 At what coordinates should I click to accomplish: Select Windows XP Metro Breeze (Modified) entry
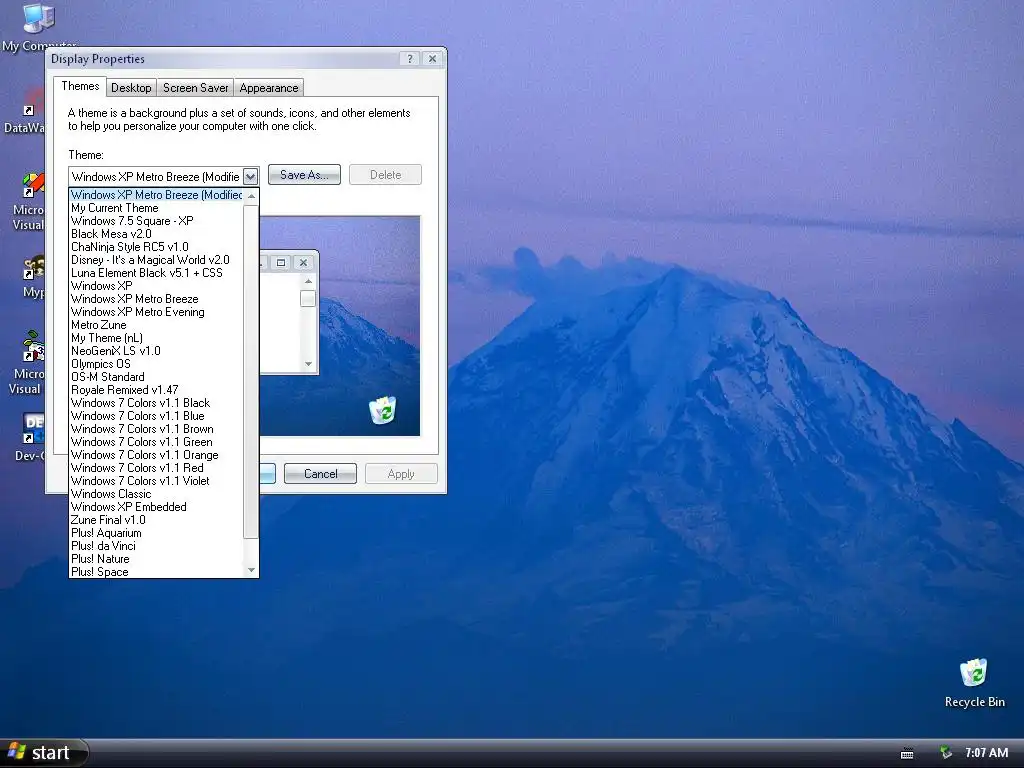tap(156, 195)
